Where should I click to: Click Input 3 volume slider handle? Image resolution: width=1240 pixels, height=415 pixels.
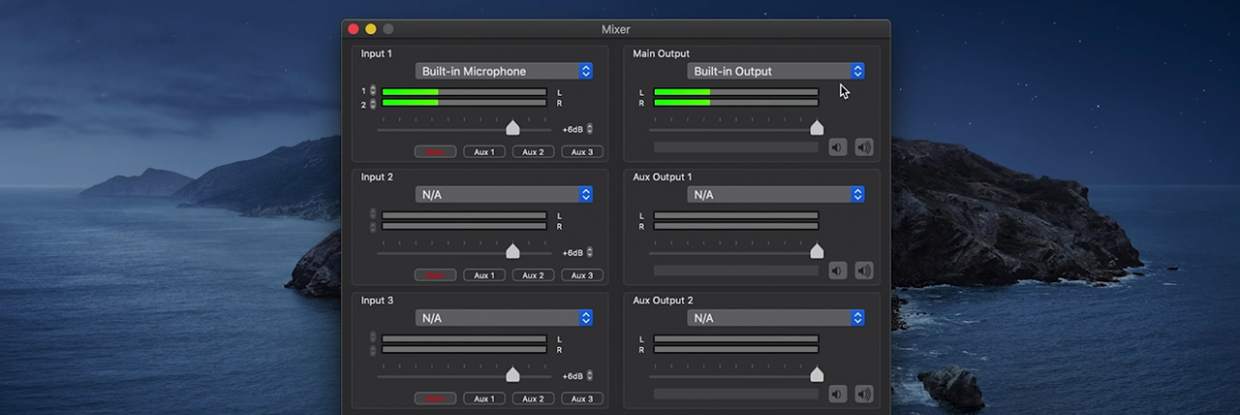tap(513, 375)
